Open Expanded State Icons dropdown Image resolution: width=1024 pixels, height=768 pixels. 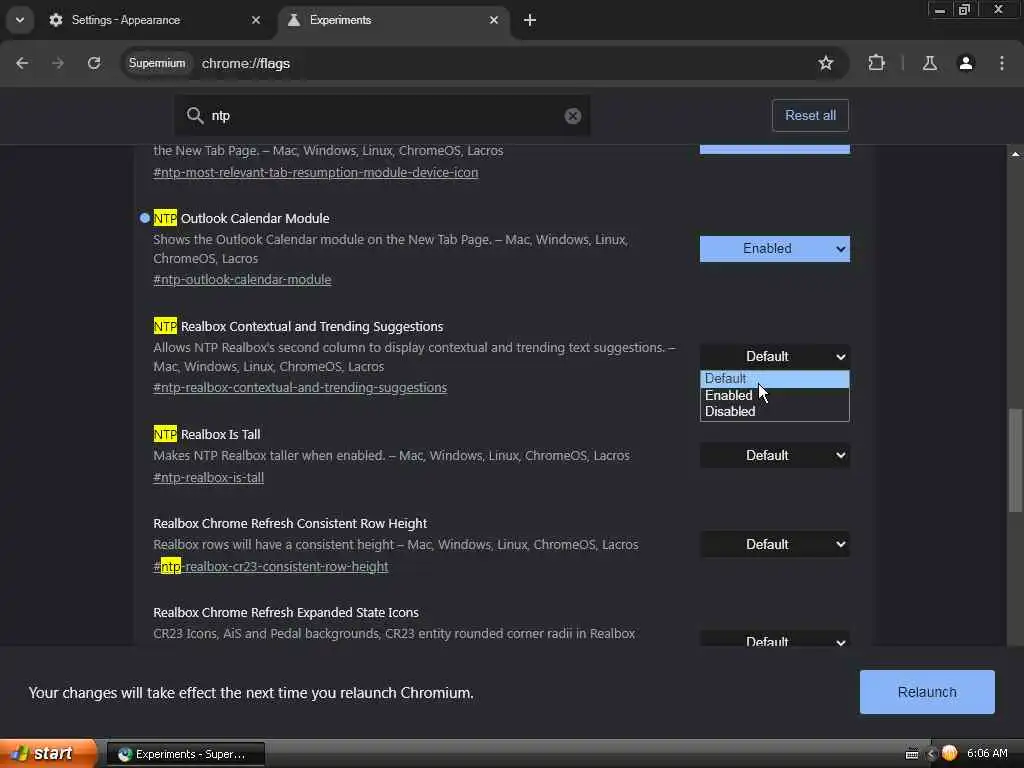pos(775,640)
